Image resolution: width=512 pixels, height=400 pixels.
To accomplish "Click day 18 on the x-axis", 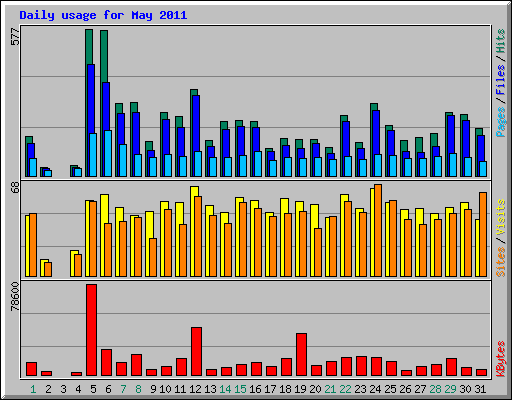I will tap(285, 389).
